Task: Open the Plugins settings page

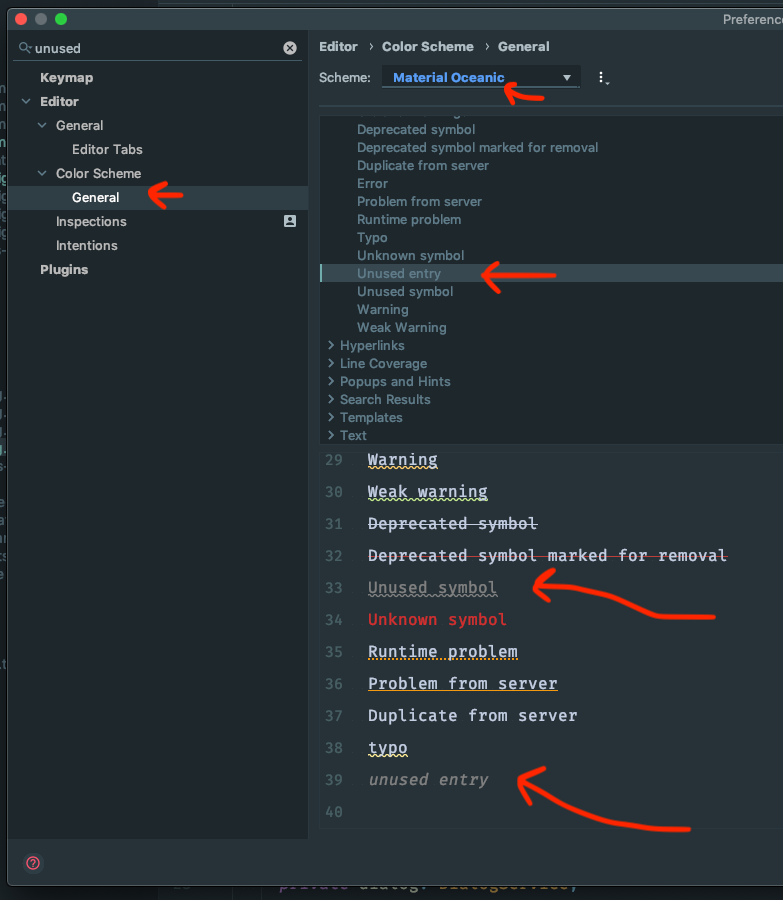Action: (64, 270)
